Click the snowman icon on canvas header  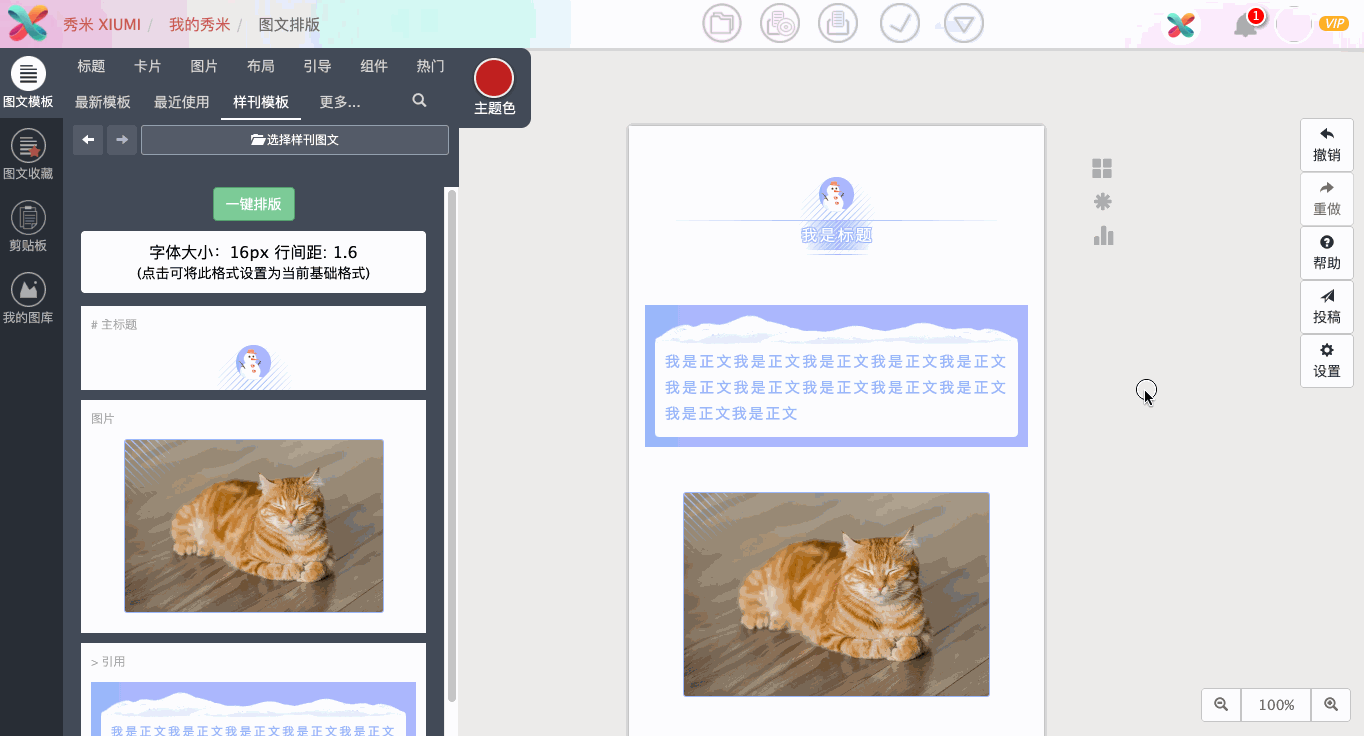coord(836,194)
